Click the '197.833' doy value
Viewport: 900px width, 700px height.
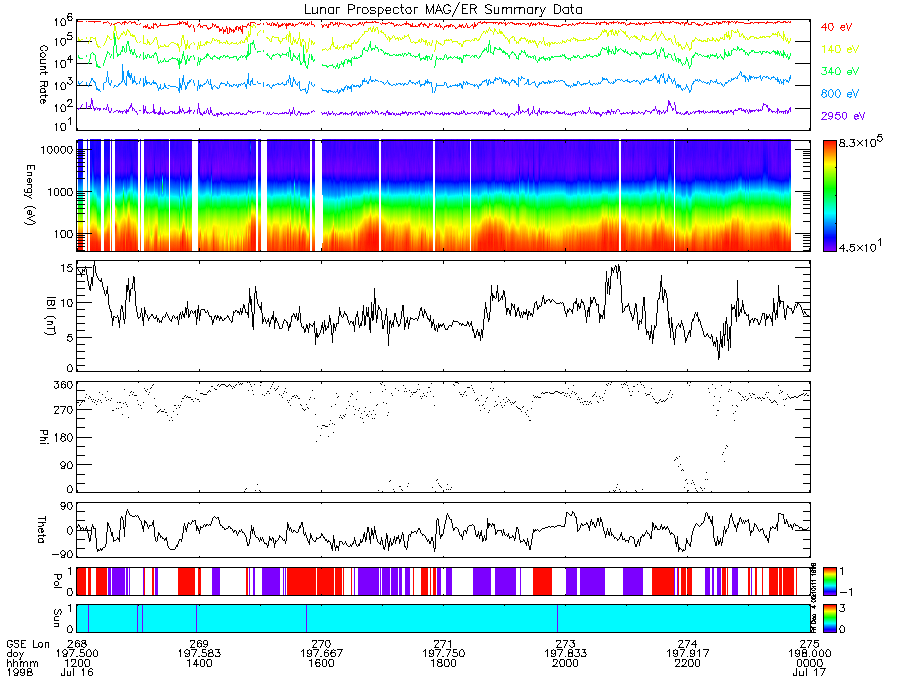tap(565, 654)
